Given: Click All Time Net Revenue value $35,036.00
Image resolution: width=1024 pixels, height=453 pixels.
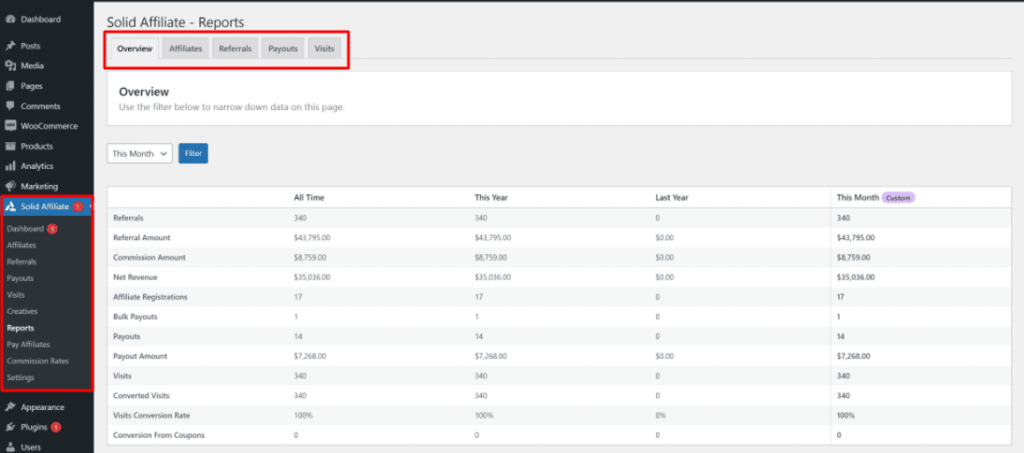Looking at the screenshot, I should point(312,277).
